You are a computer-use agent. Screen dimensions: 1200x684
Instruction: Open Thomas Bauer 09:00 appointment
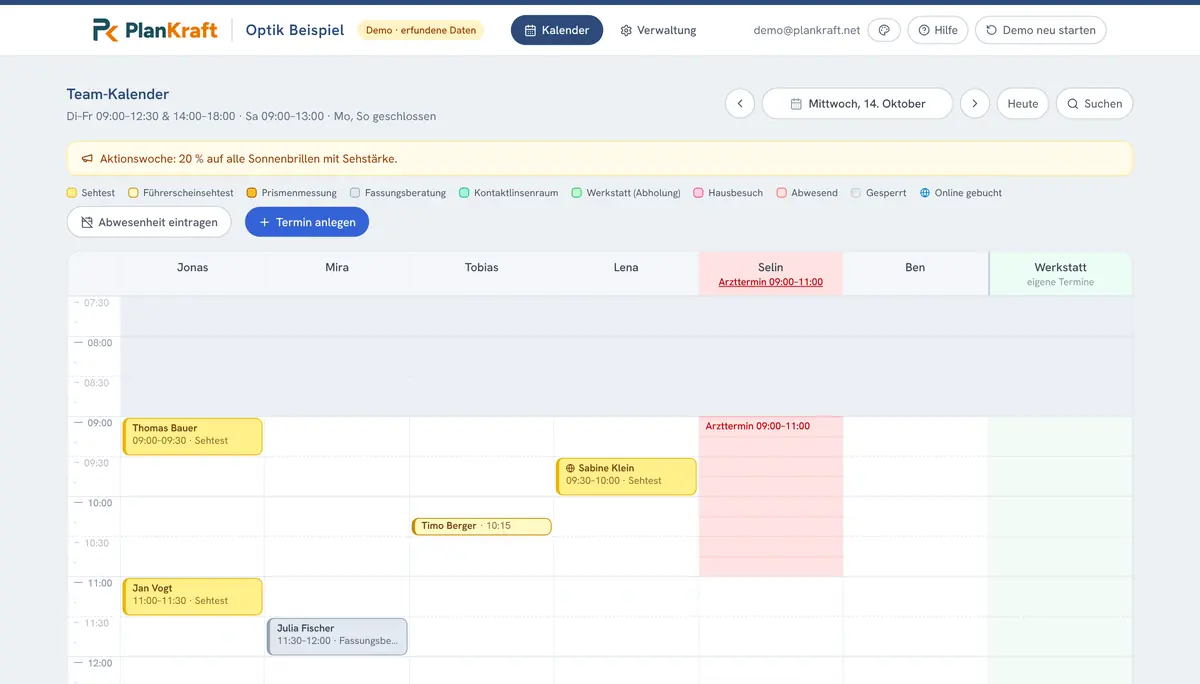[x=193, y=436]
